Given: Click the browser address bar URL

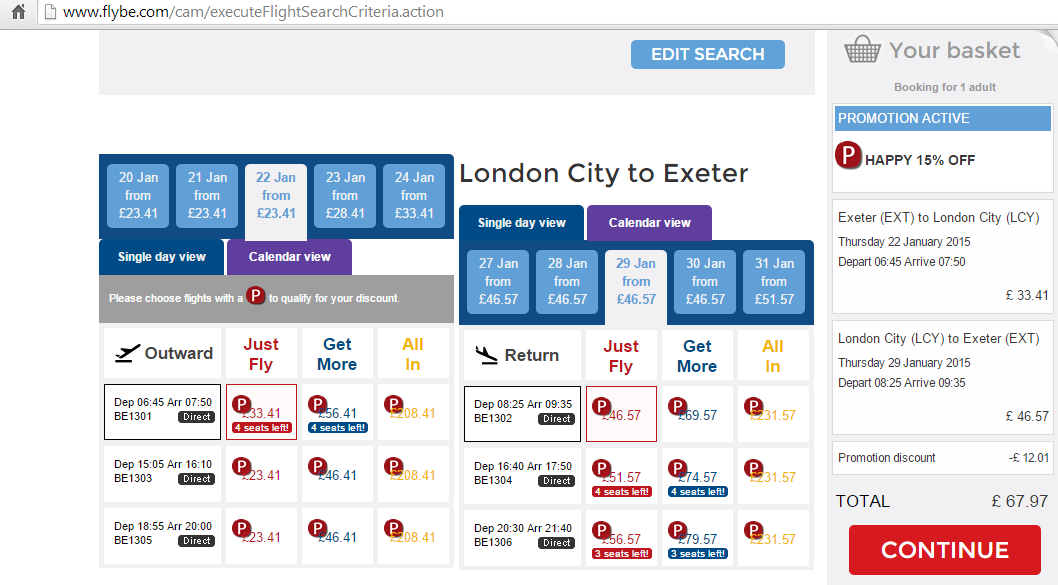Looking at the screenshot, I should tap(253, 11).
